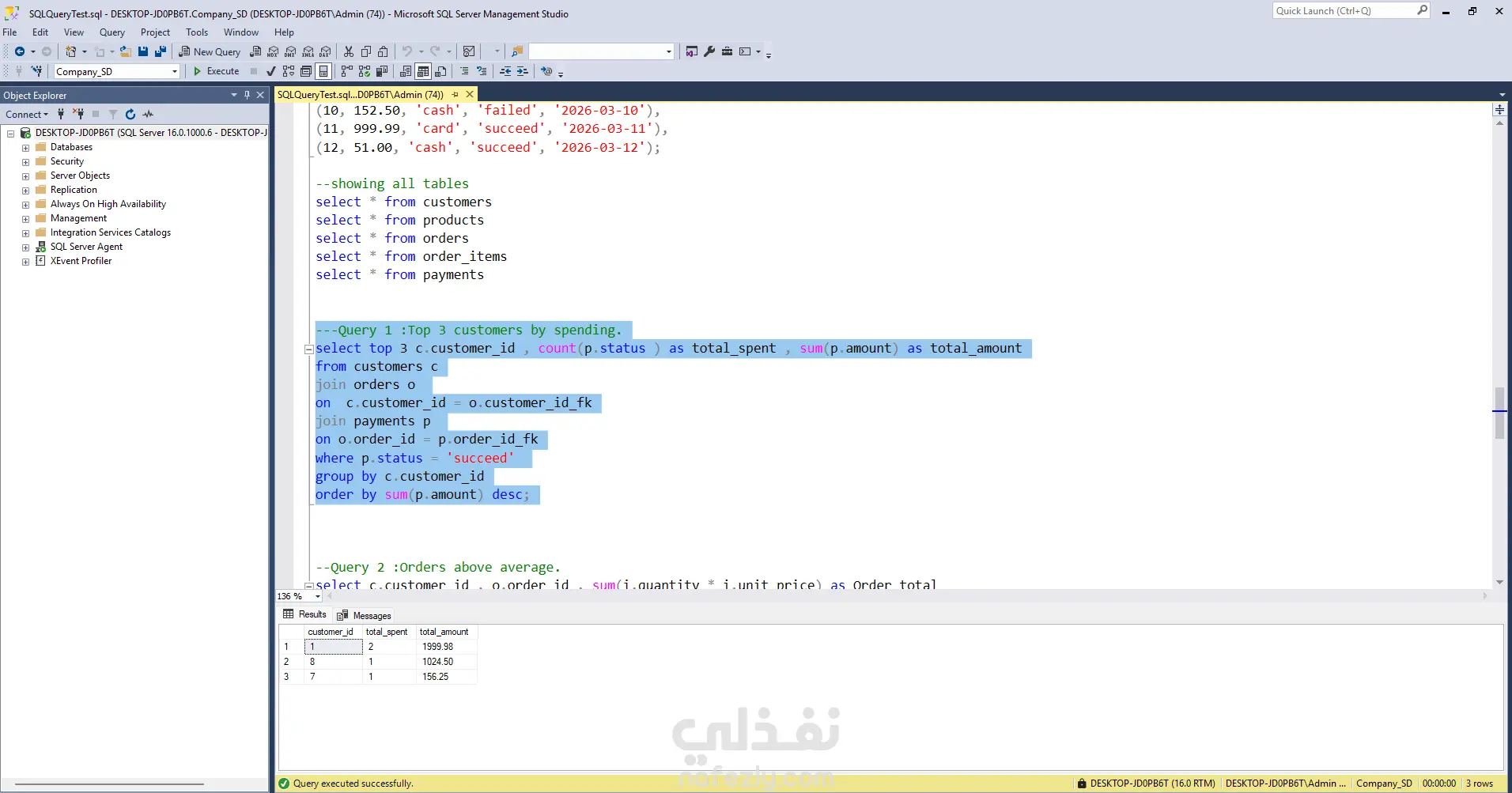Click the Save All icon

click(x=161, y=51)
